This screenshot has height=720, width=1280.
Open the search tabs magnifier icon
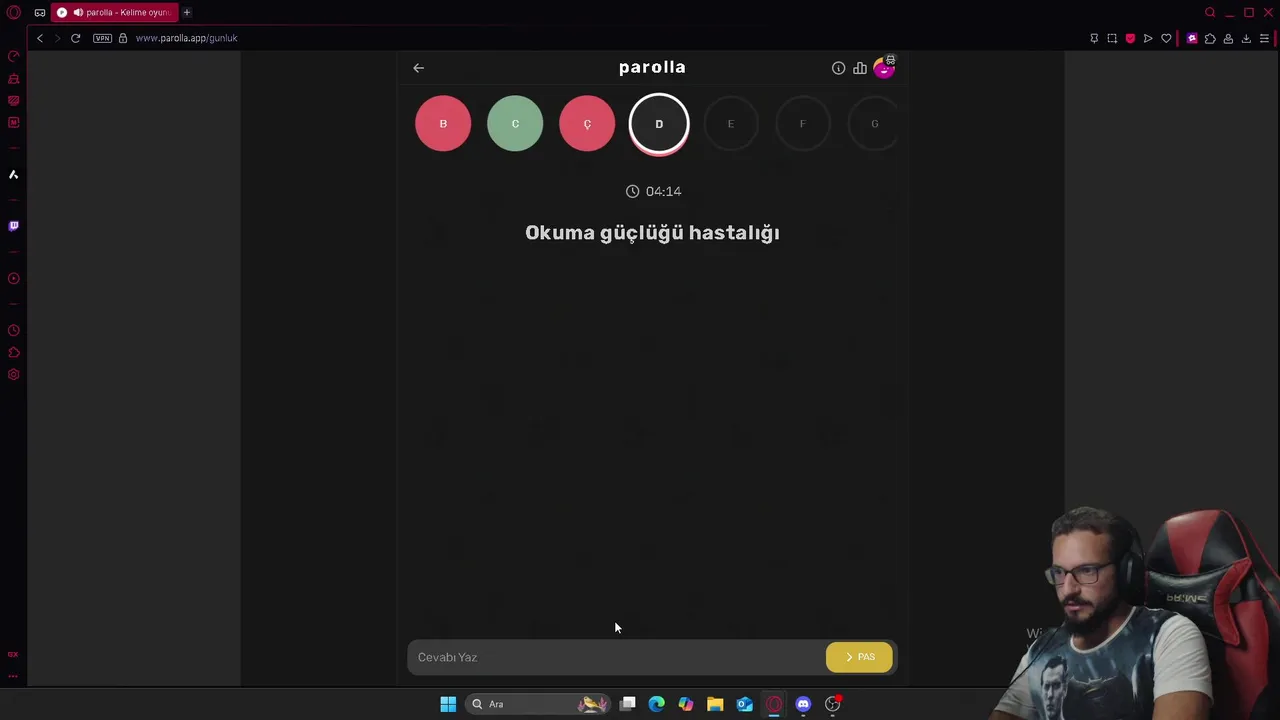(x=1210, y=13)
